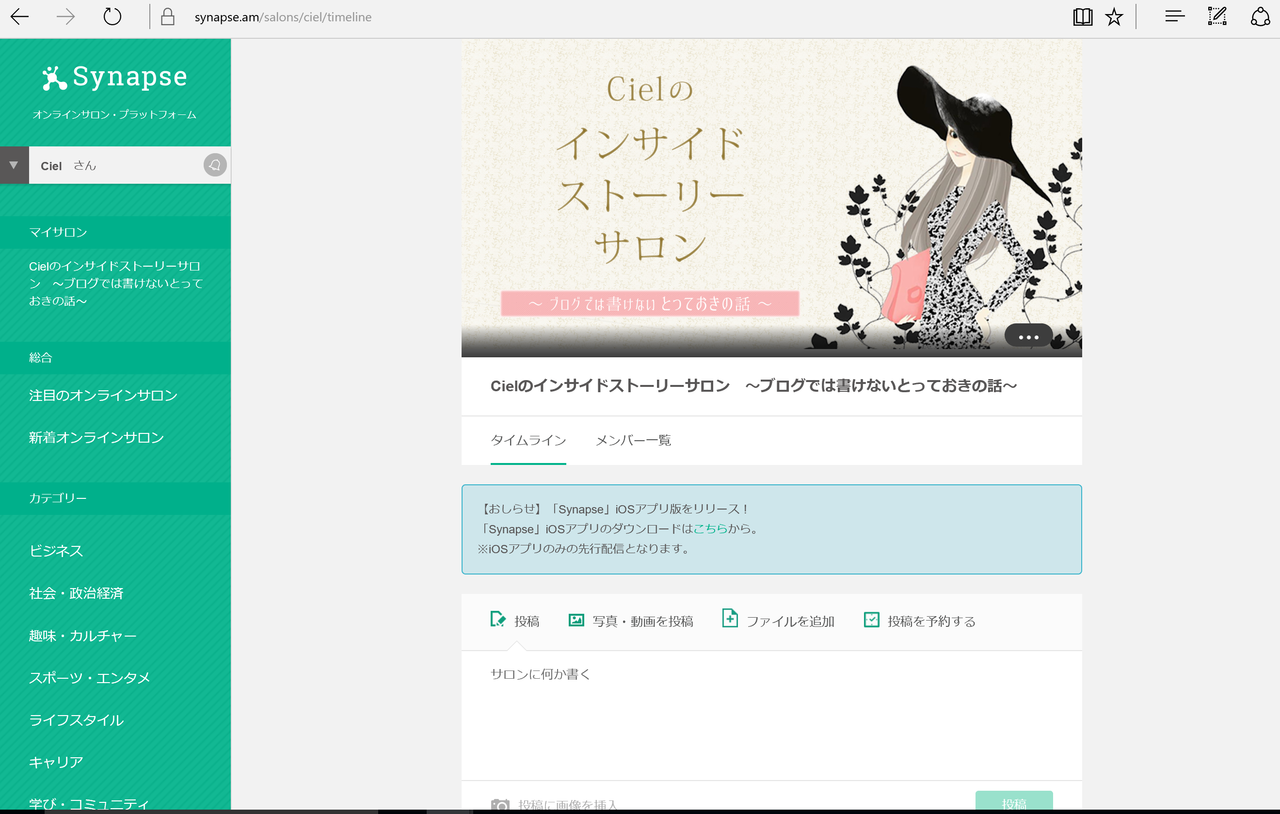The width and height of the screenshot is (1280, 814).
Task: Click the checkbox icon for 投稿を予約する
Action: [x=872, y=620]
